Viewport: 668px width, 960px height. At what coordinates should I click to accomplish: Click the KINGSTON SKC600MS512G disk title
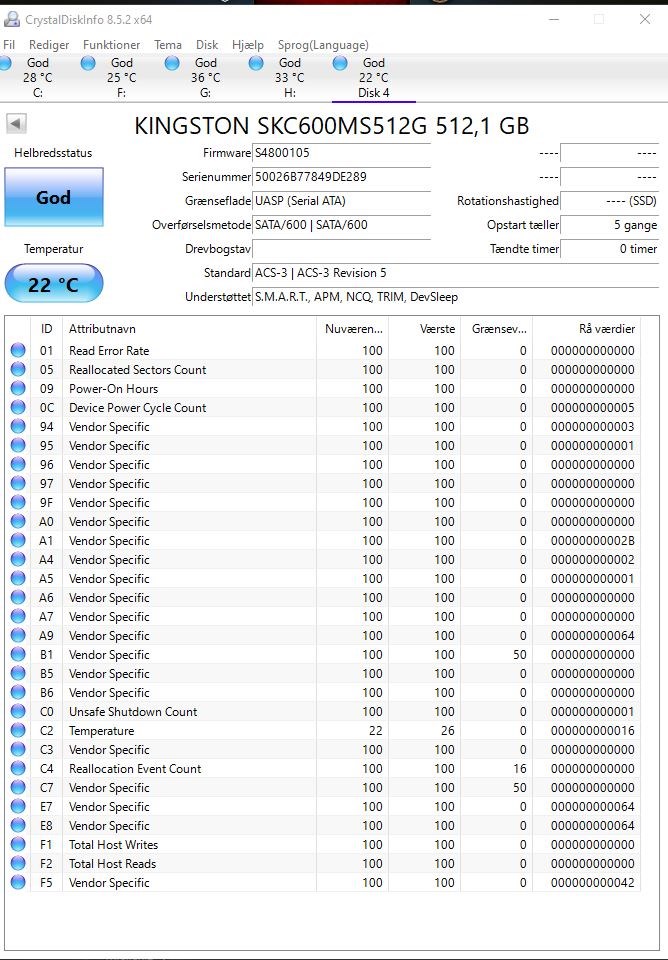[331, 126]
